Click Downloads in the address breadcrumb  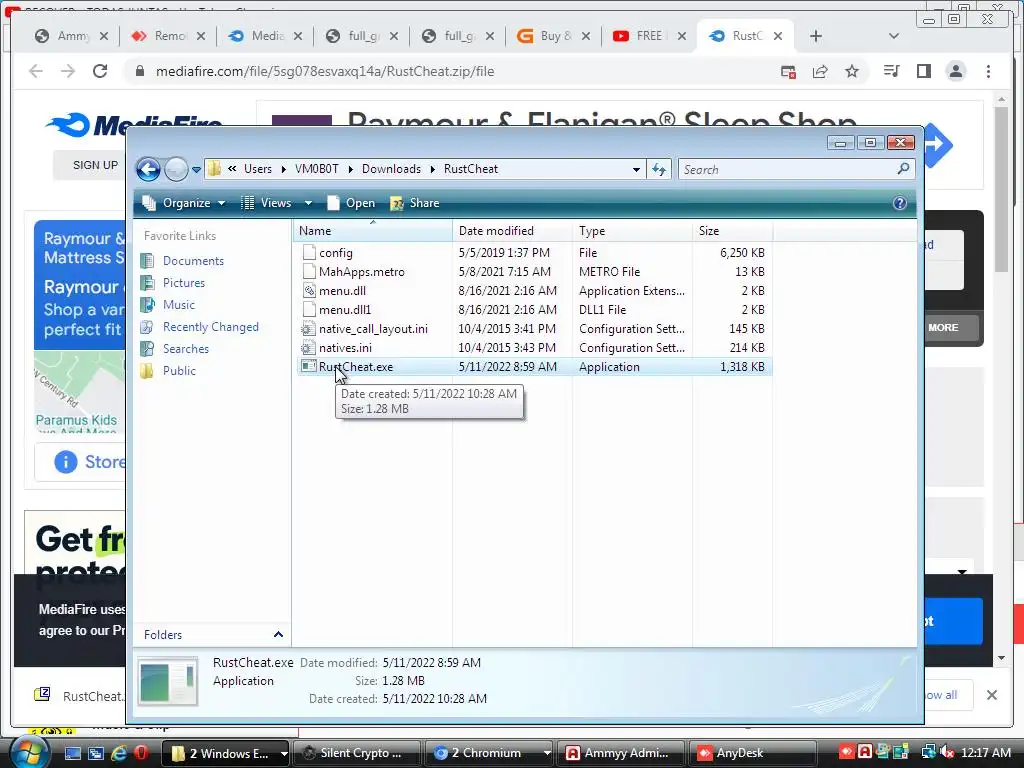coord(391,169)
